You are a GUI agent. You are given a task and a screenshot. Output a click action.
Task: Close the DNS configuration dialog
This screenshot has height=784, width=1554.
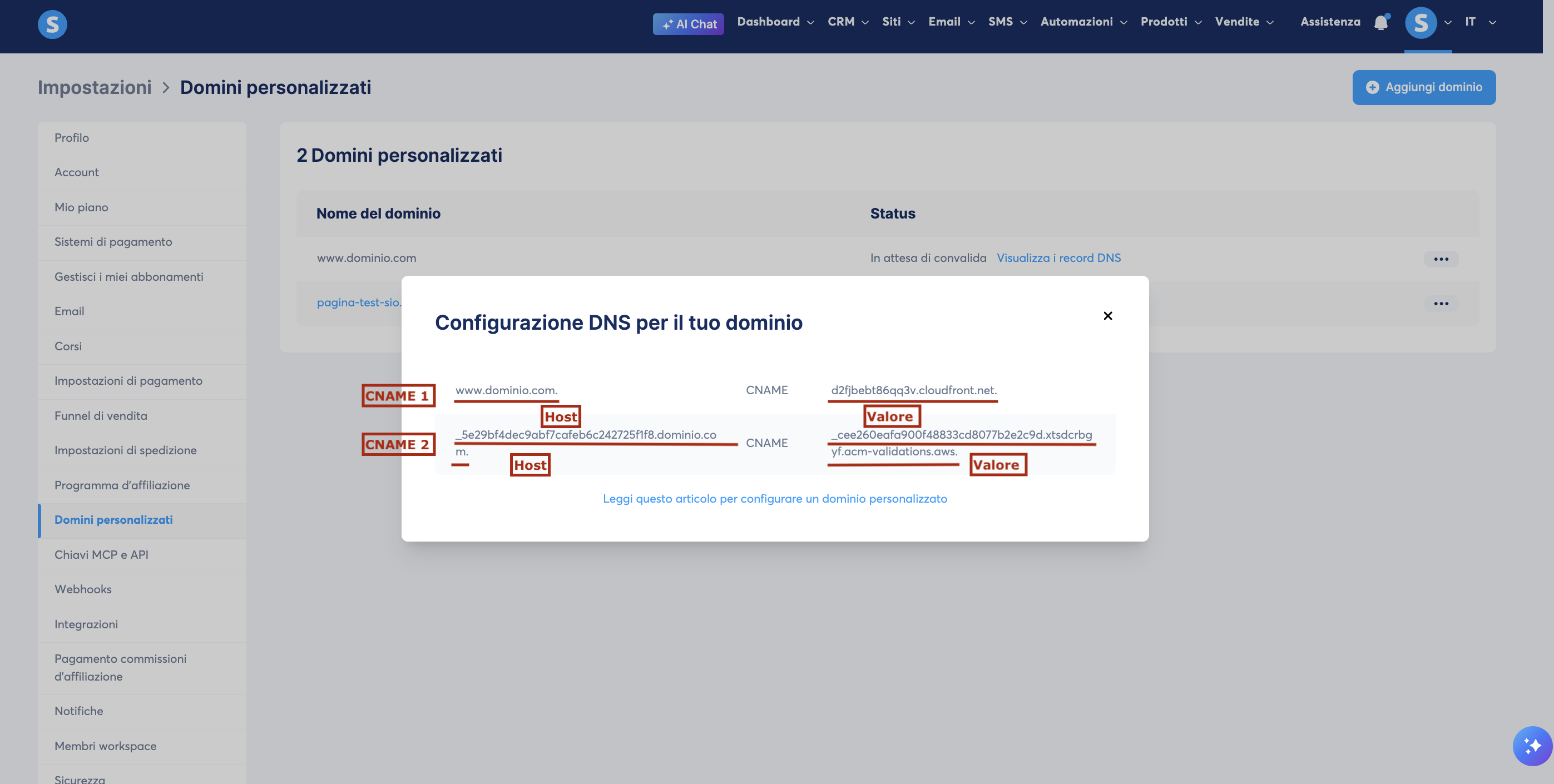1107,315
